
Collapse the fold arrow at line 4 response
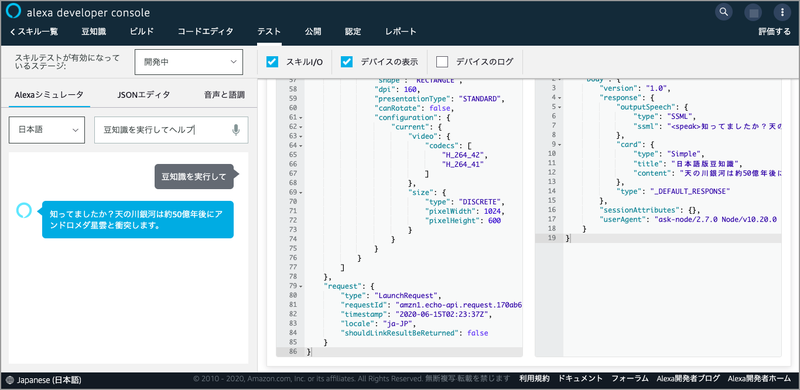click(x=560, y=98)
